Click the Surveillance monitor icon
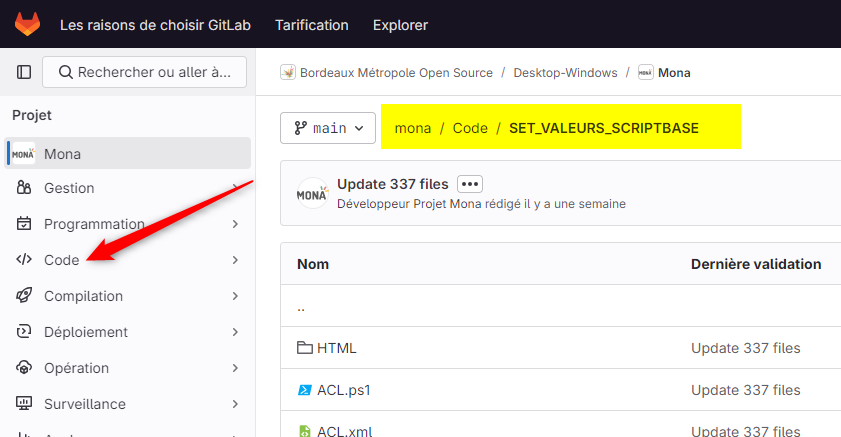841x437 pixels. (24, 404)
